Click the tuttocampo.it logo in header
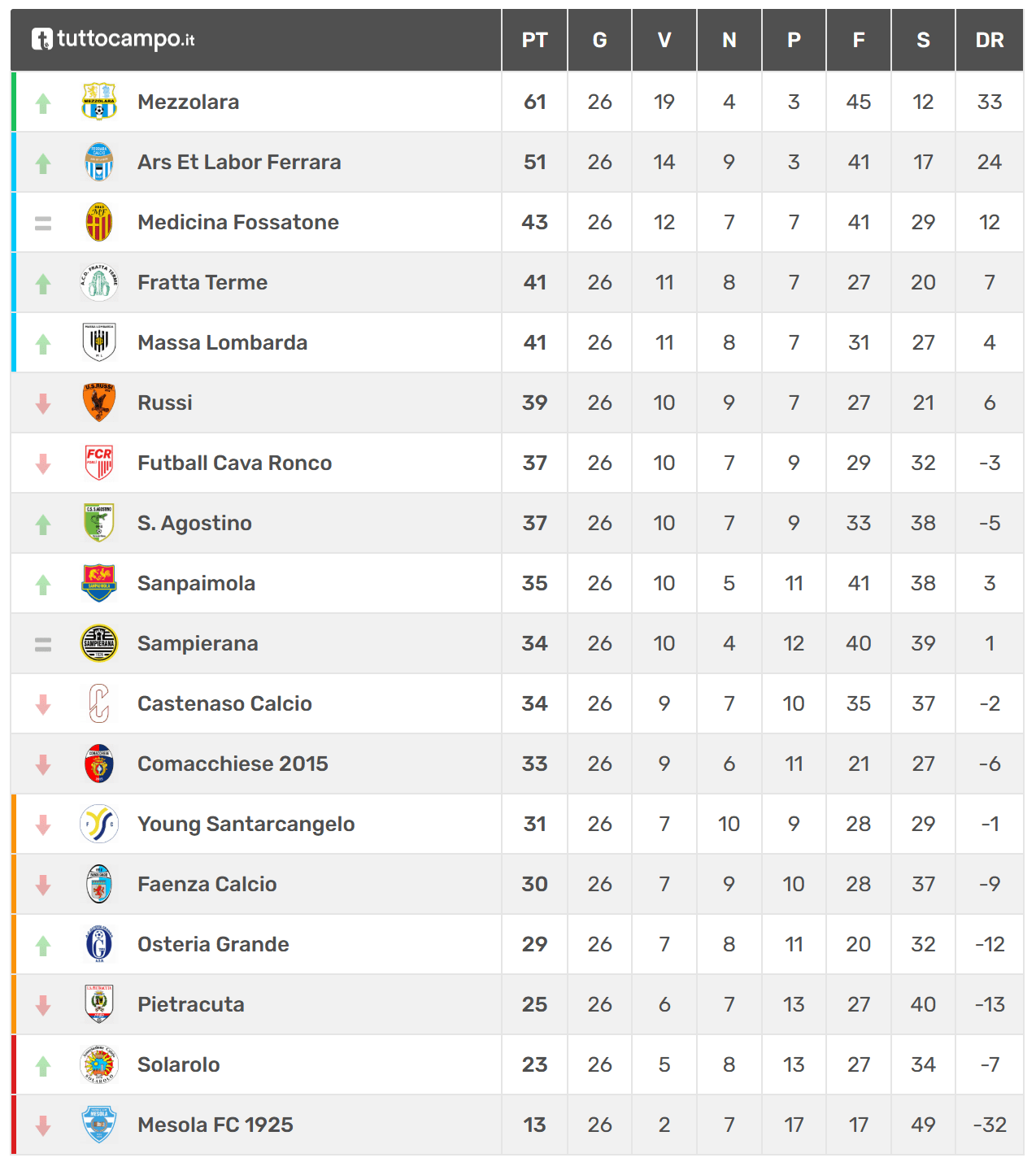 click(x=113, y=39)
